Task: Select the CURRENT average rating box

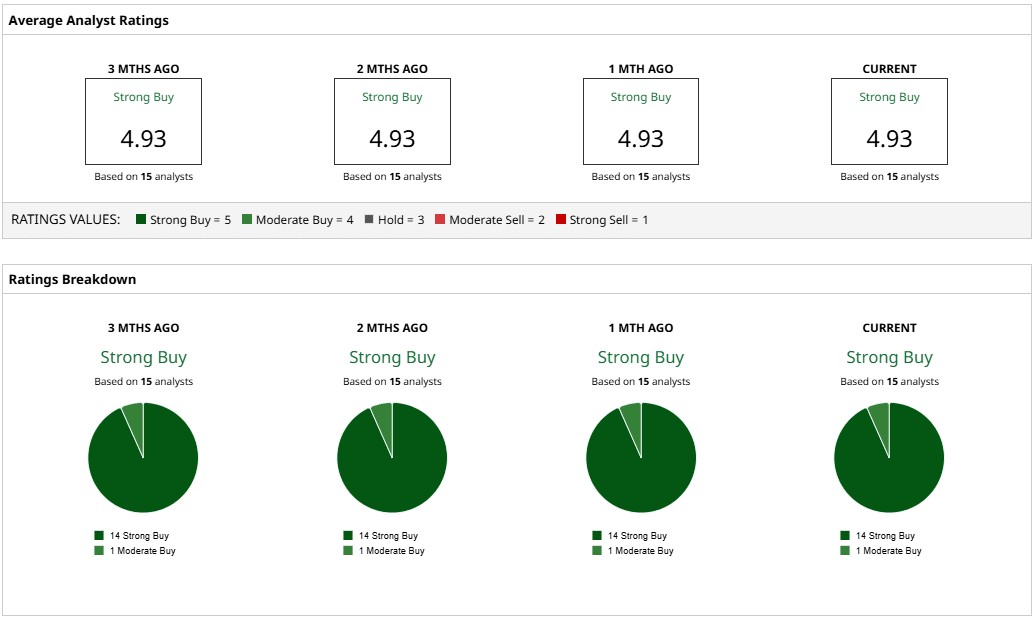Action: click(889, 122)
